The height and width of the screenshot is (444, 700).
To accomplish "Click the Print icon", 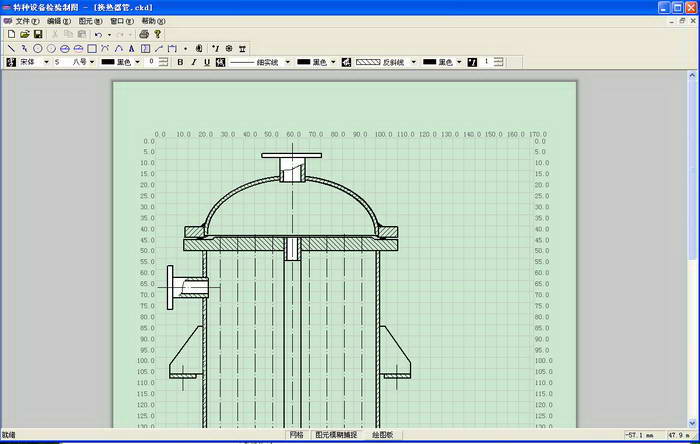I will [144, 34].
